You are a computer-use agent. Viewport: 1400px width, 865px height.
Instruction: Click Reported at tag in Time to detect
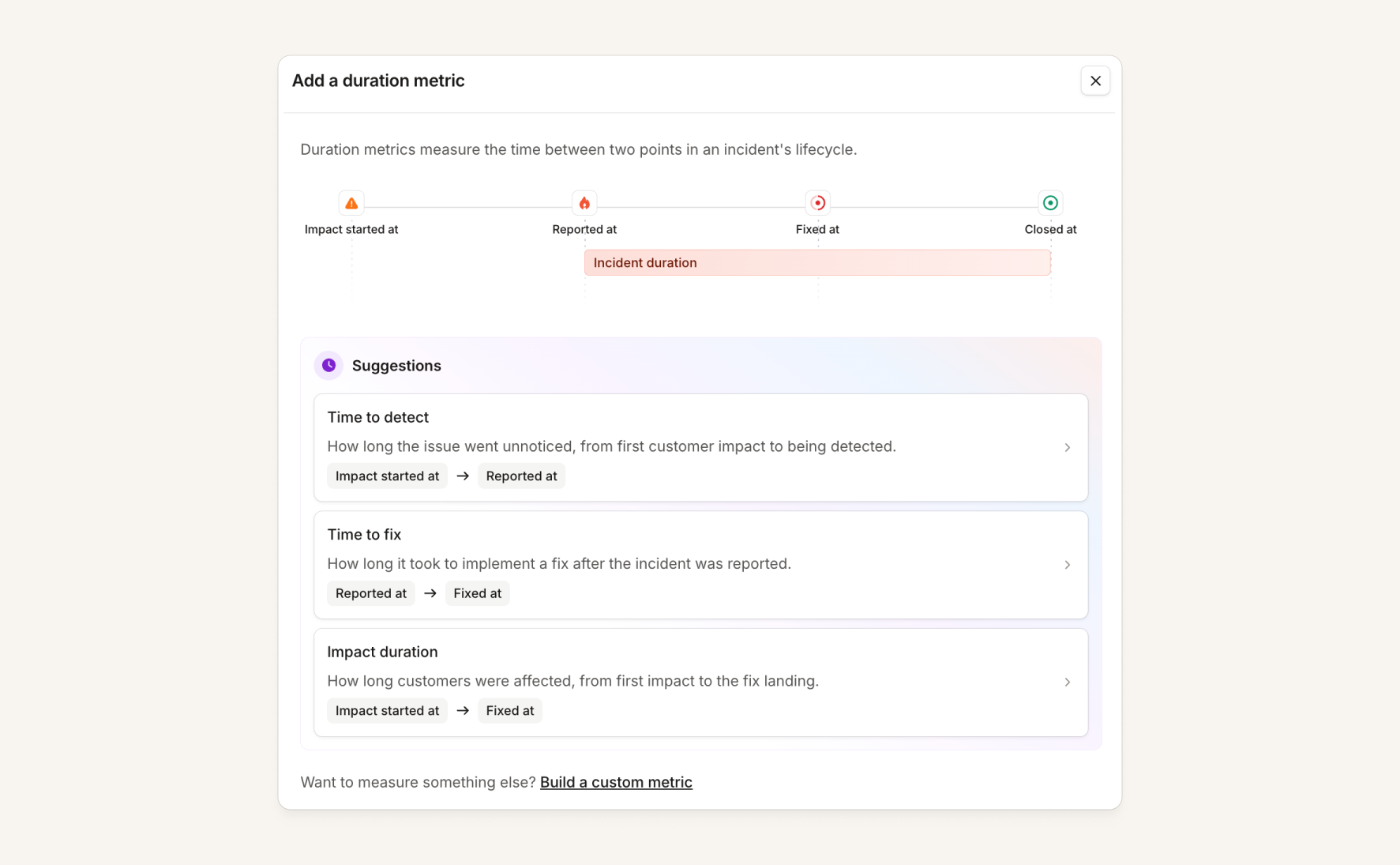[x=521, y=476]
